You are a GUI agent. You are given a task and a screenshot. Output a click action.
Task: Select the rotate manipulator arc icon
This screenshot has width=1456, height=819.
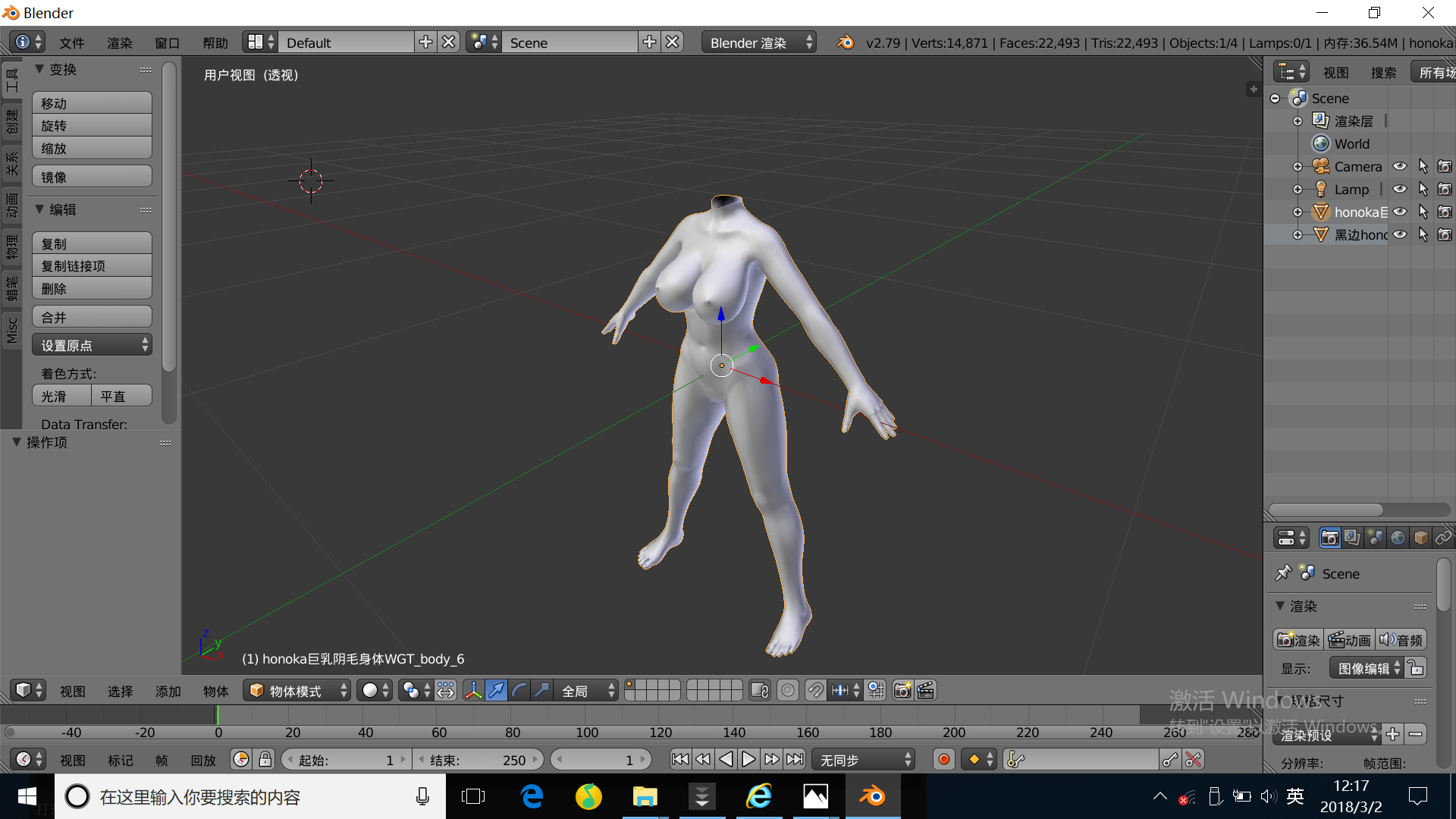(519, 690)
